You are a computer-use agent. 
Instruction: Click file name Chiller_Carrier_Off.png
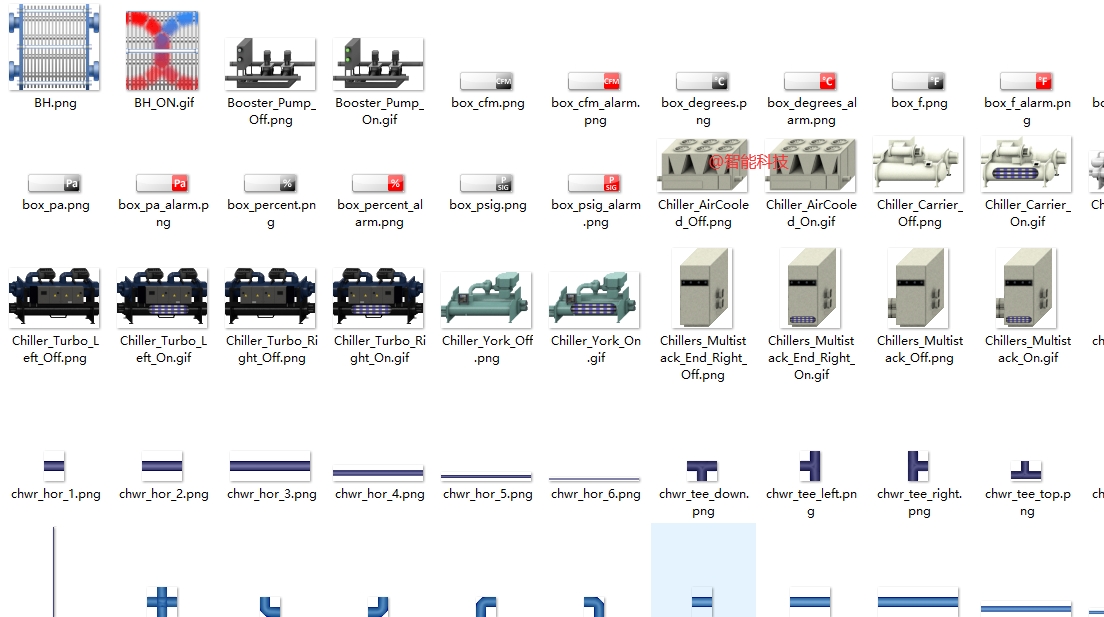[920, 213]
